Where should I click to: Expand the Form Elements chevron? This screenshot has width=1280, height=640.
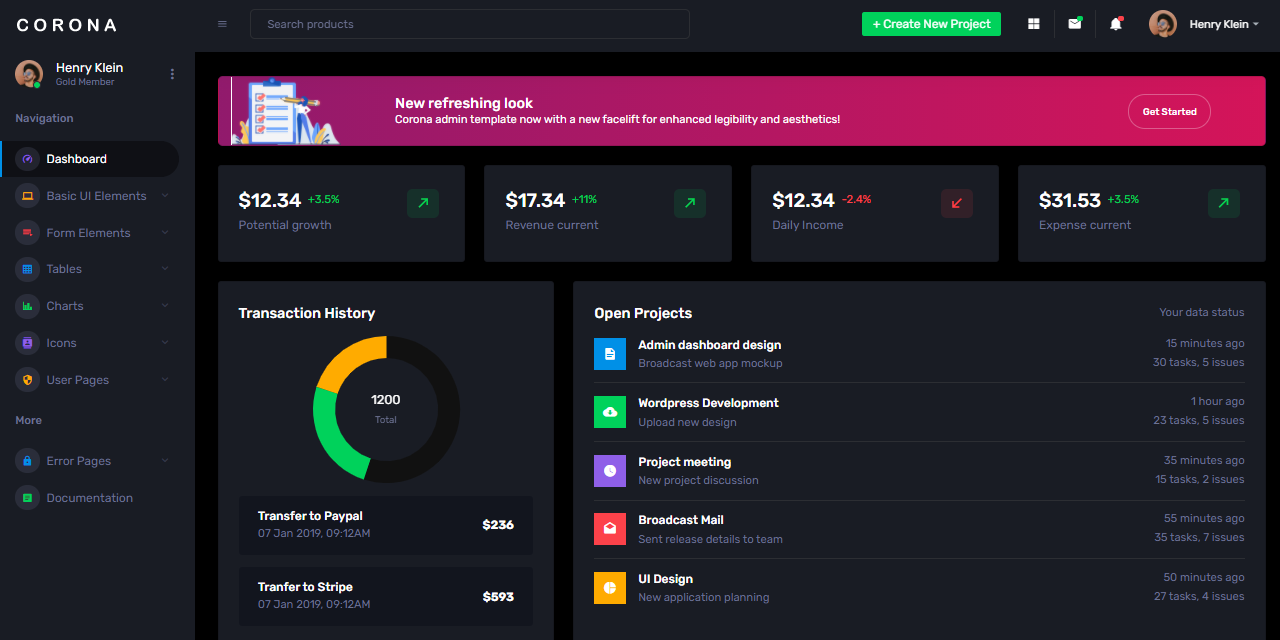tap(165, 233)
